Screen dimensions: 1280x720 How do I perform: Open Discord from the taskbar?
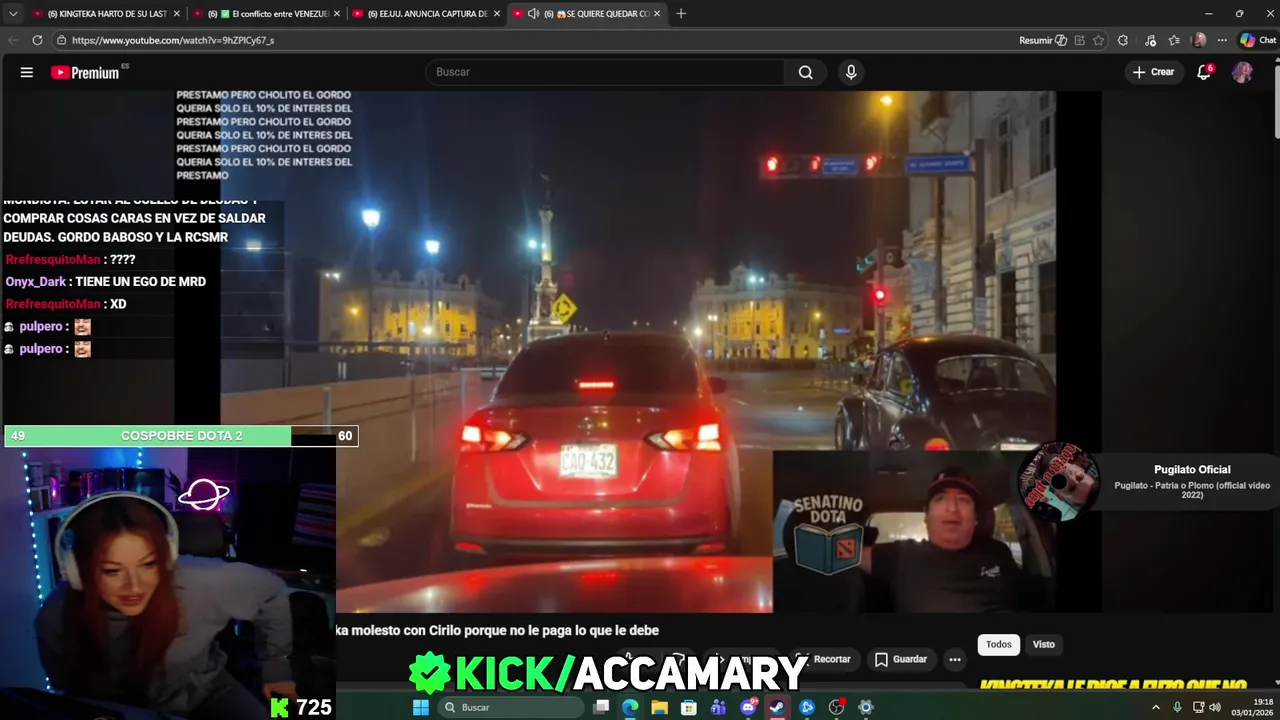(748, 707)
